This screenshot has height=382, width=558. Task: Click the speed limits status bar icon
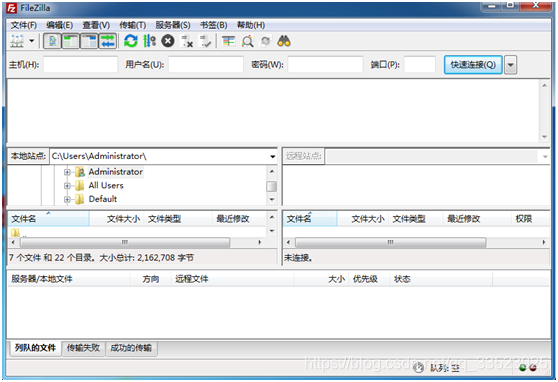[x=418, y=368]
